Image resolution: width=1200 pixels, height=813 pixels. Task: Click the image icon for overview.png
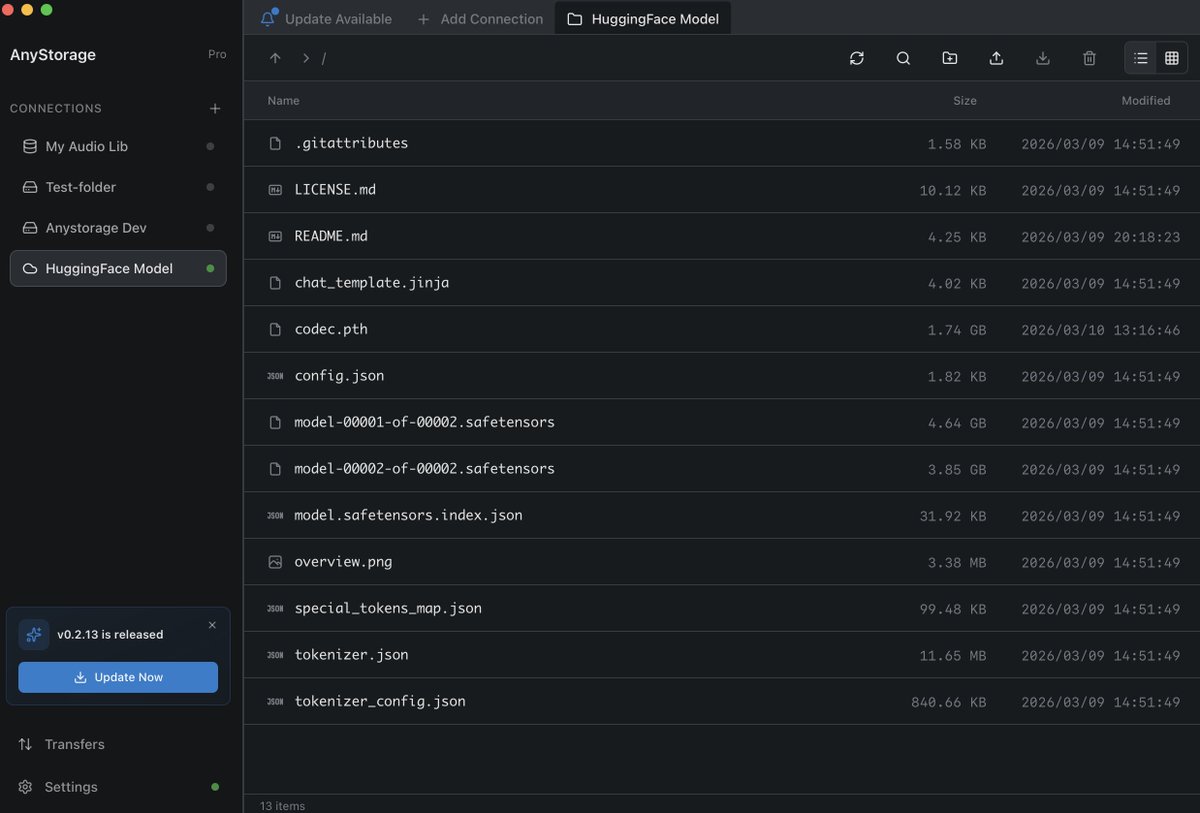coord(275,562)
